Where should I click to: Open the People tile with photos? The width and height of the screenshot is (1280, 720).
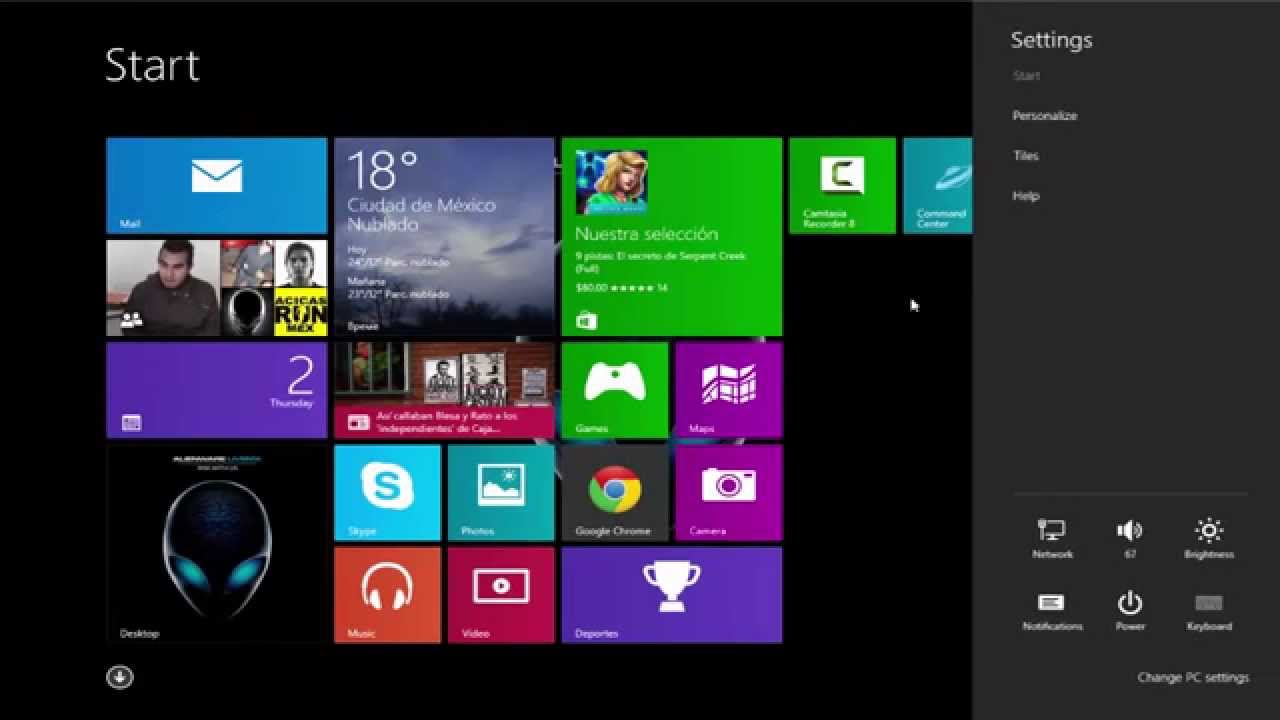[x=217, y=288]
